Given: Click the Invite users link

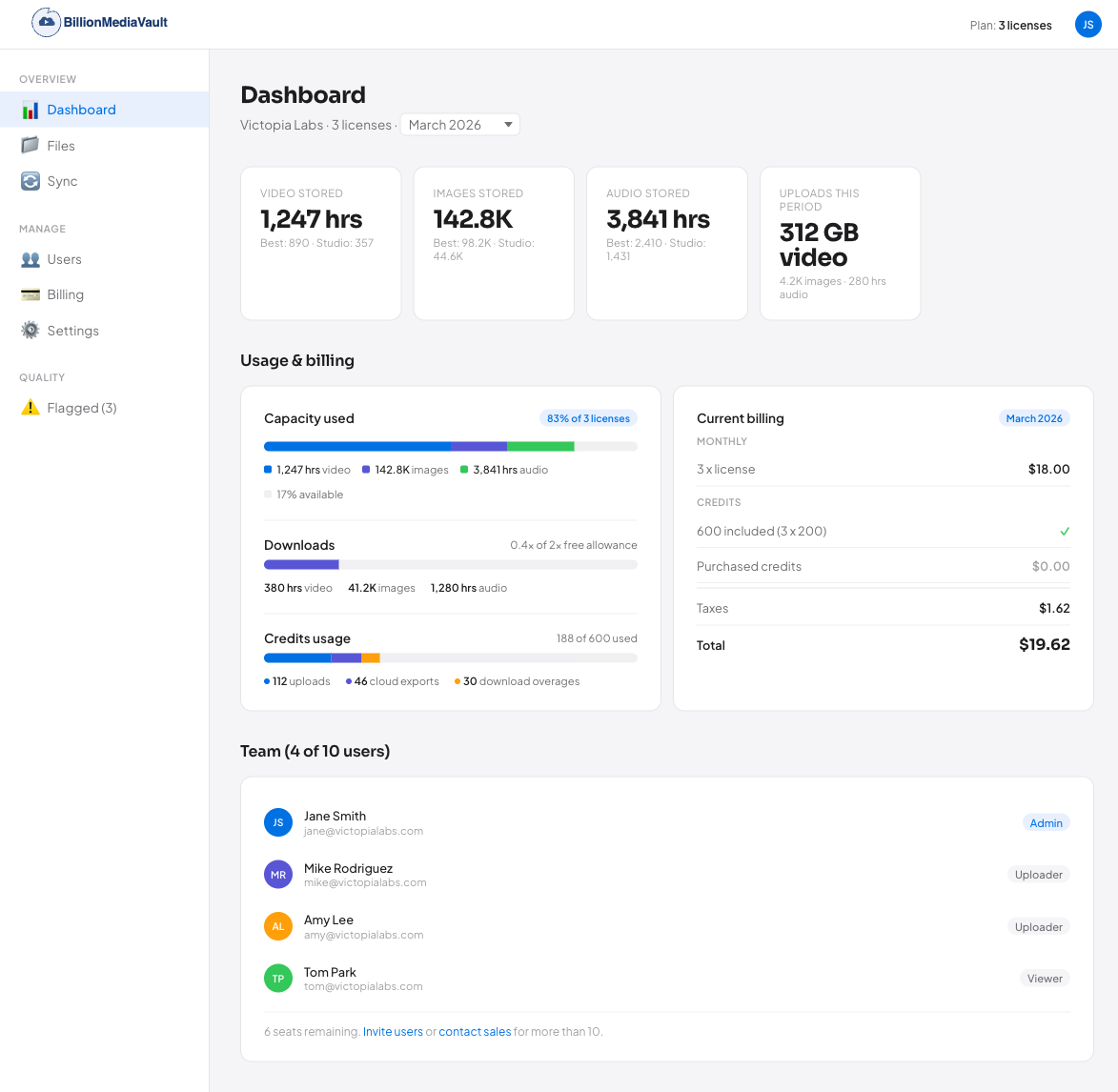Looking at the screenshot, I should tap(393, 1031).
